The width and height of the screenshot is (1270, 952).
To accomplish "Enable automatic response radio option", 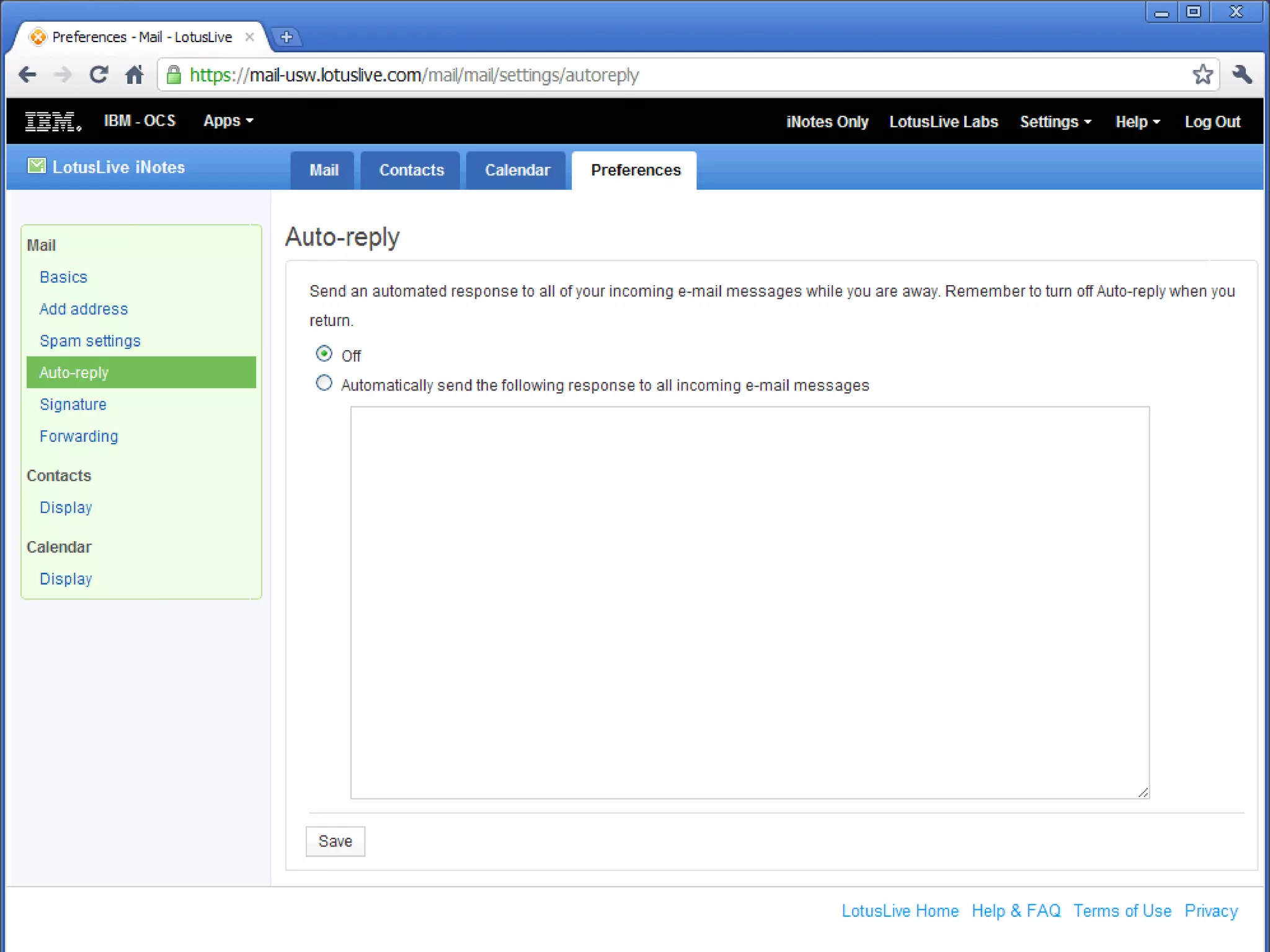I will coord(324,383).
